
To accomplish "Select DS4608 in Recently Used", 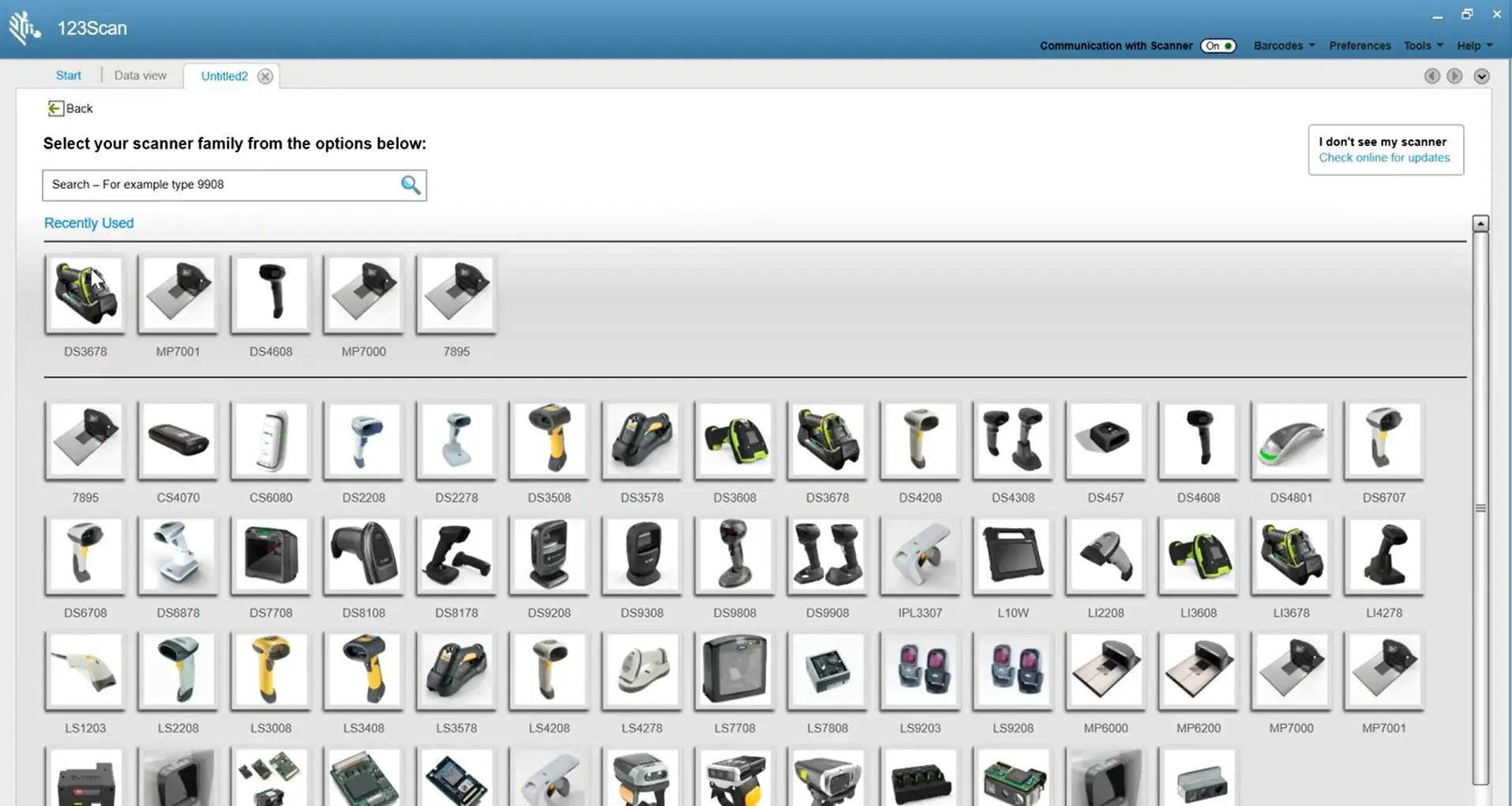I will point(271,294).
